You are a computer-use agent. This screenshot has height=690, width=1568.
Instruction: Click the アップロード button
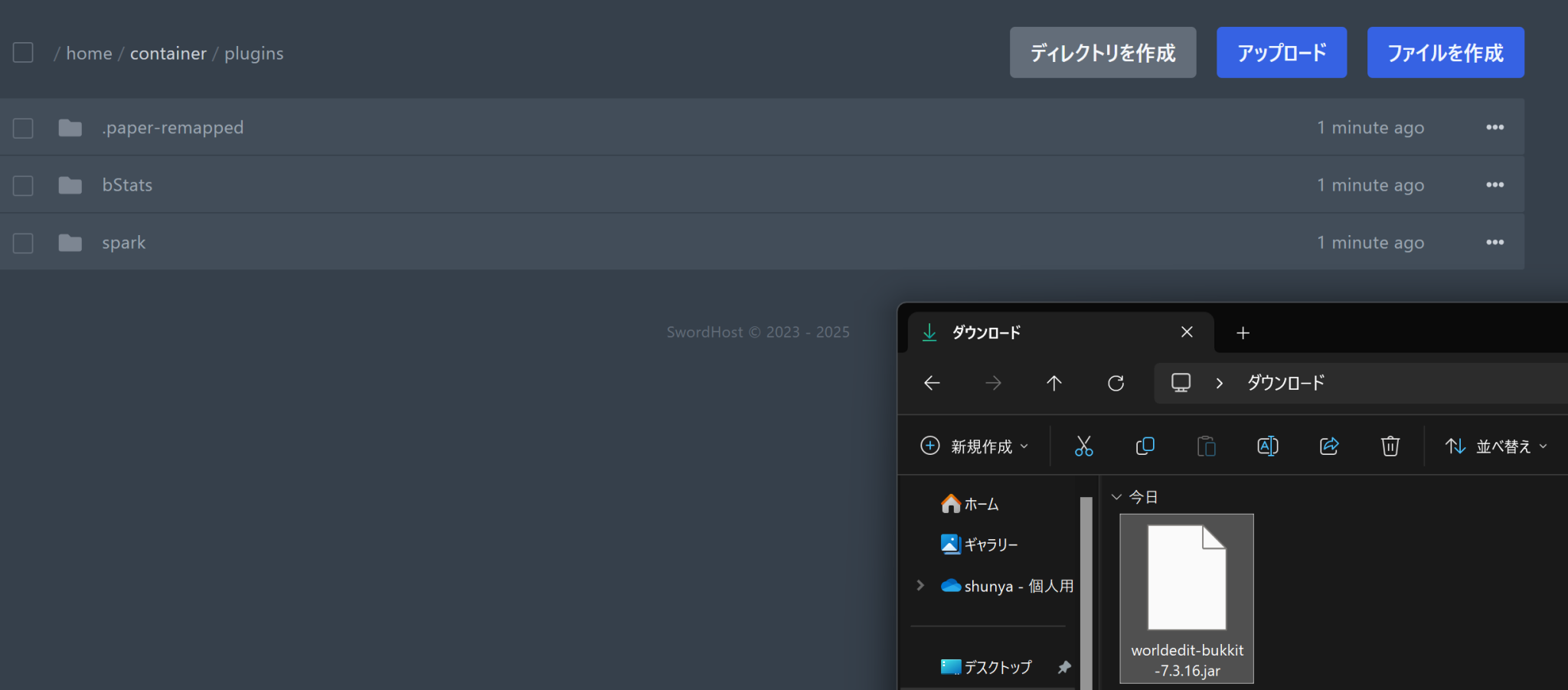click(x=1281, y=52)
